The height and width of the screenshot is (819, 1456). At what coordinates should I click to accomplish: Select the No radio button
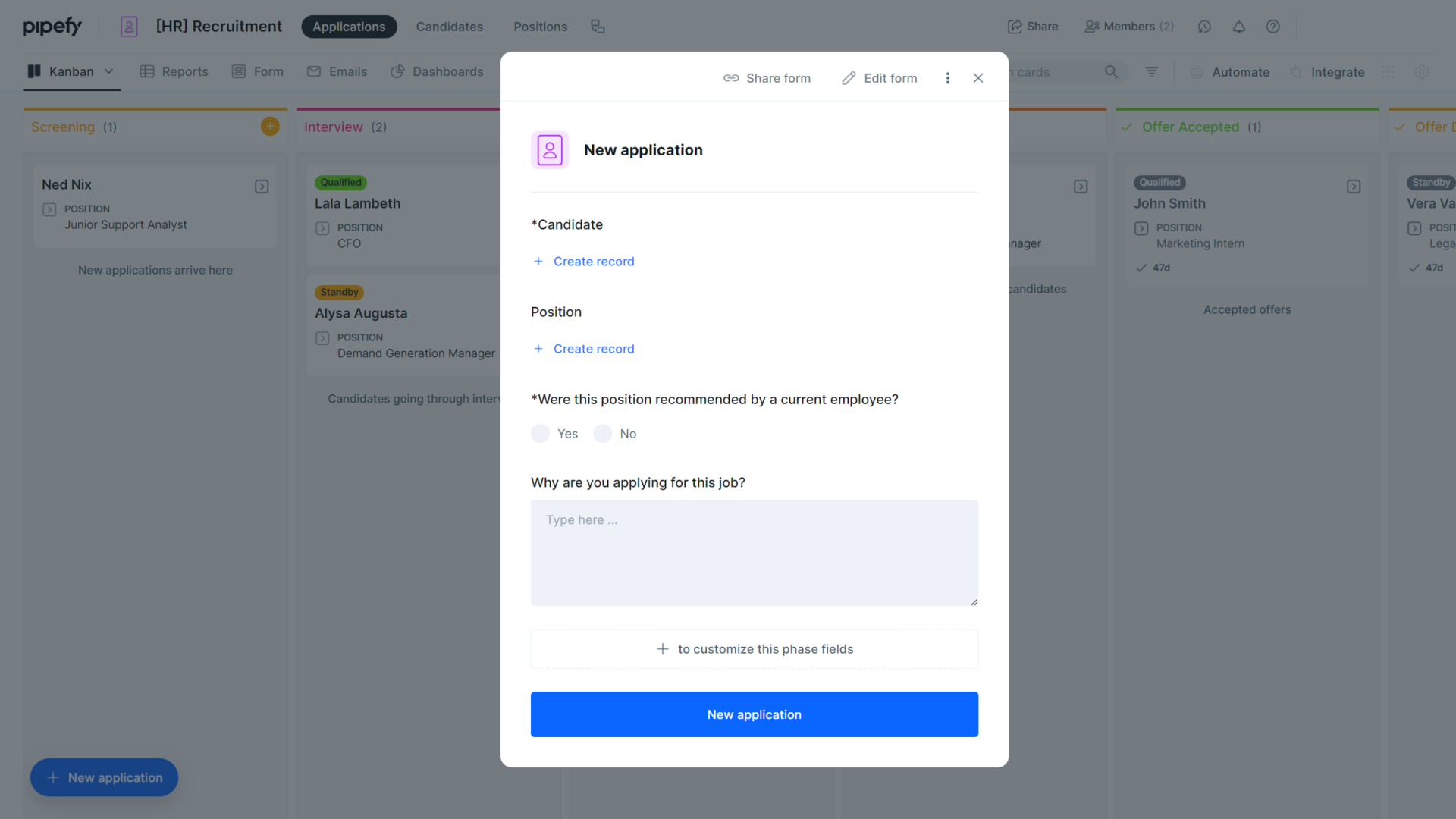pos(603,434)
